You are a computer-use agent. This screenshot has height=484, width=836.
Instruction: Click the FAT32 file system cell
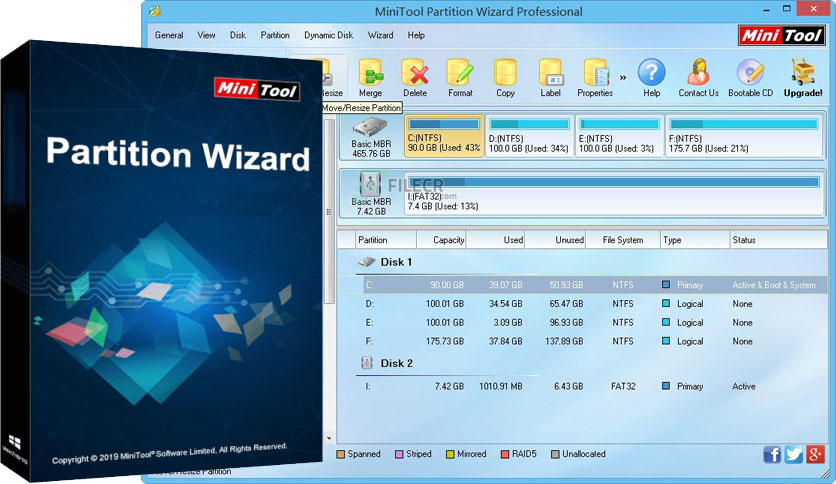pos(623,386)
